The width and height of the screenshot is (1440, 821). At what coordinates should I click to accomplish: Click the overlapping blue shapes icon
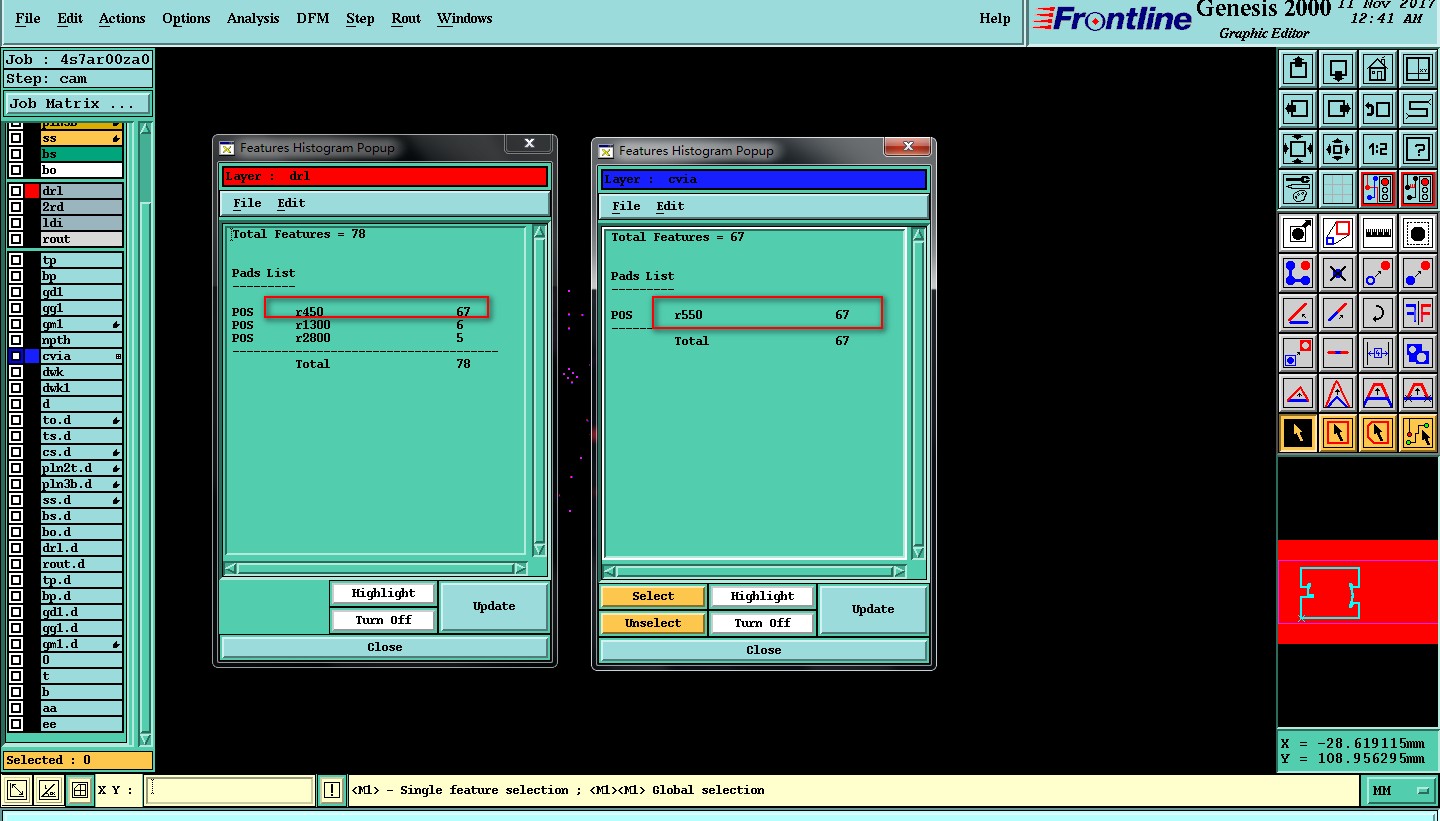[x=1417, y=353]
